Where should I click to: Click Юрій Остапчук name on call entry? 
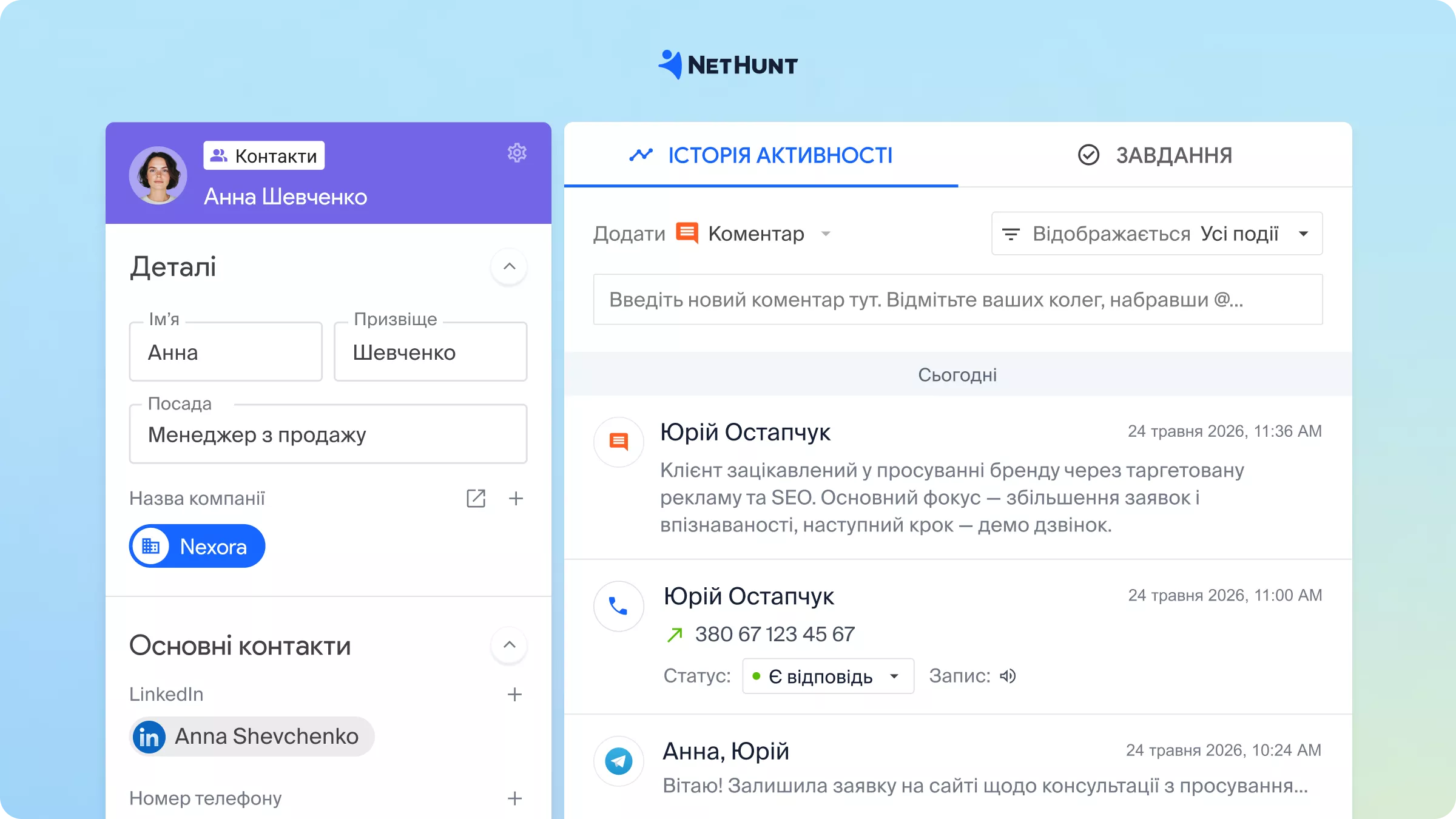point(749,596)
